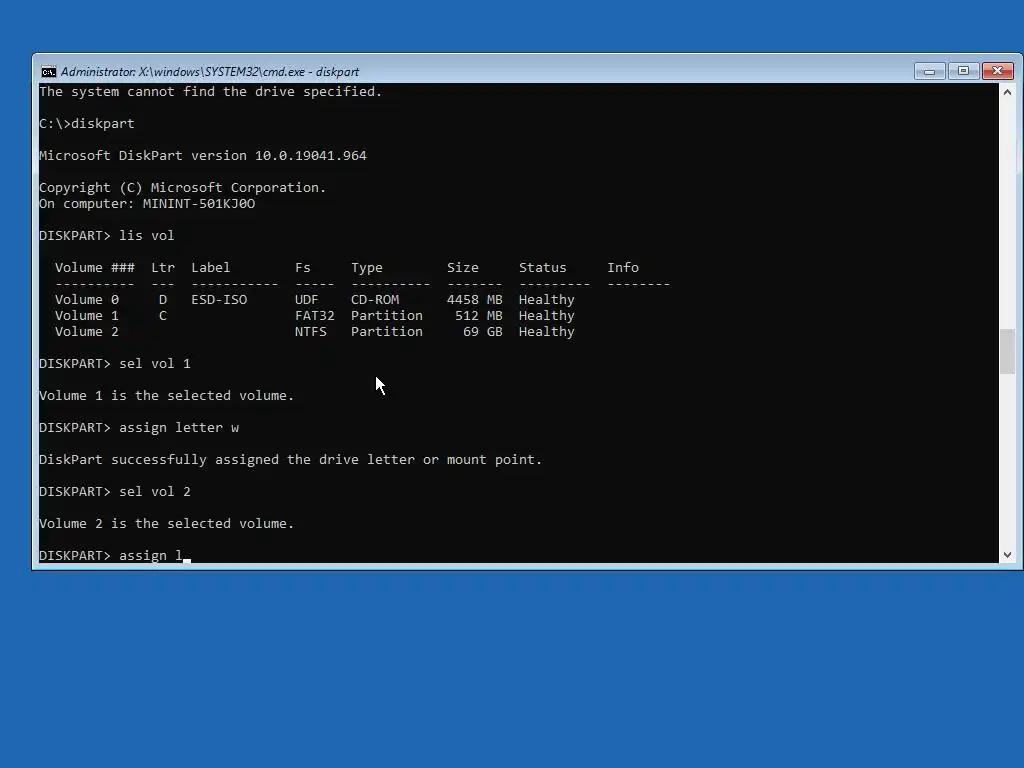Click 'Volume 1' in the volume list

(87, 315)
